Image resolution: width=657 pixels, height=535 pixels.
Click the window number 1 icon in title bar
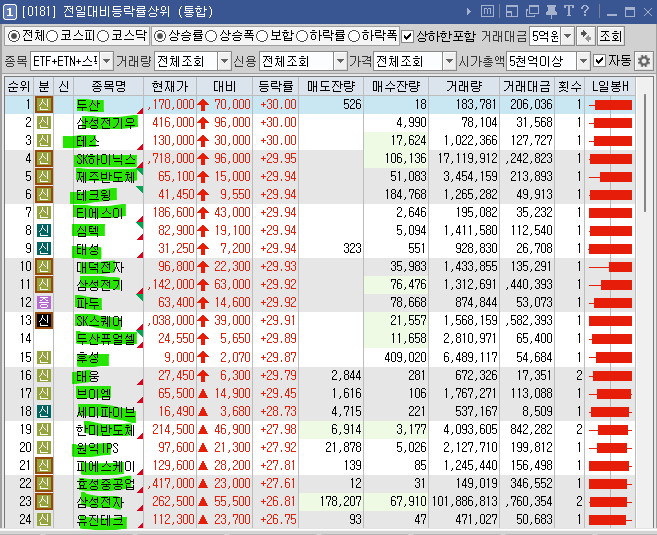10,12
